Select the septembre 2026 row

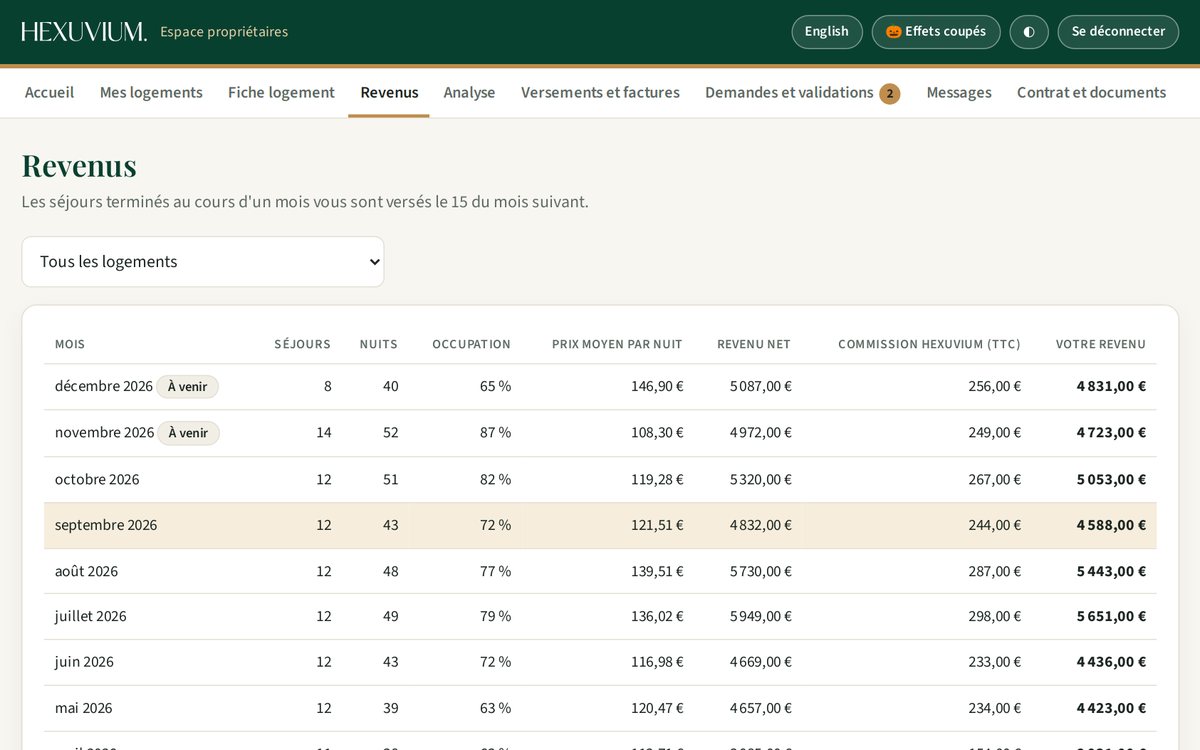(x=600, y=526)
